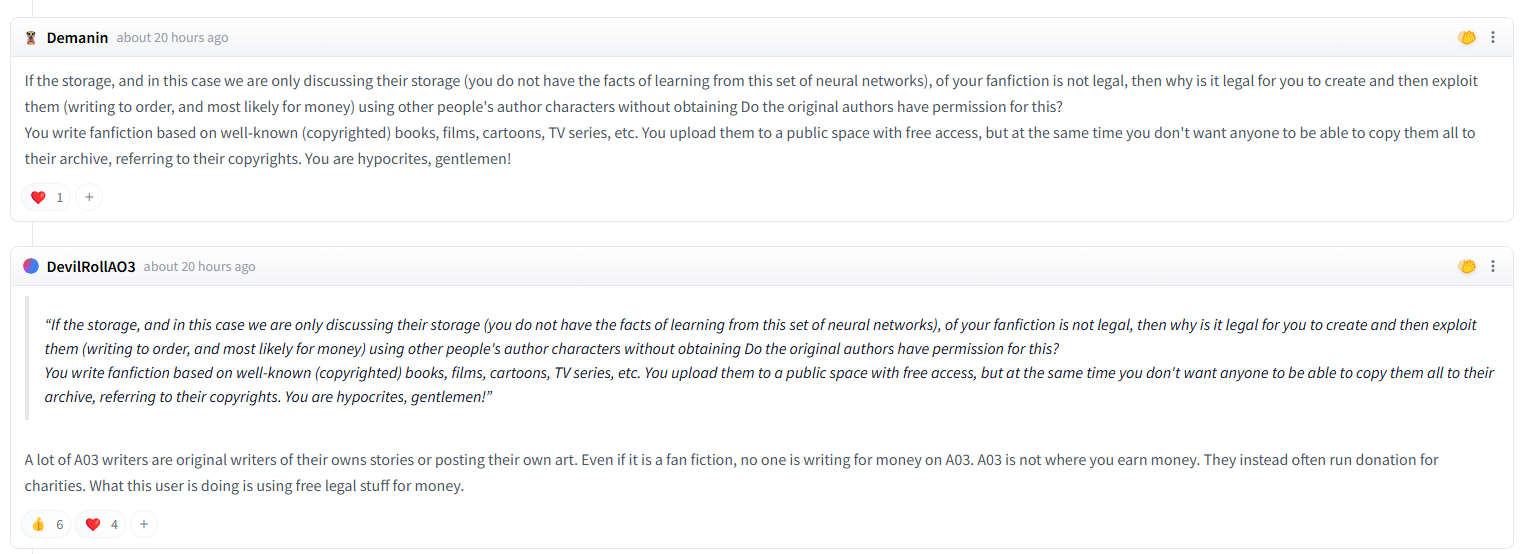Click the timestamp on DevilRollAO3's comment
Viewport: 1527px width, 554px height.
[x=199, y=267]
